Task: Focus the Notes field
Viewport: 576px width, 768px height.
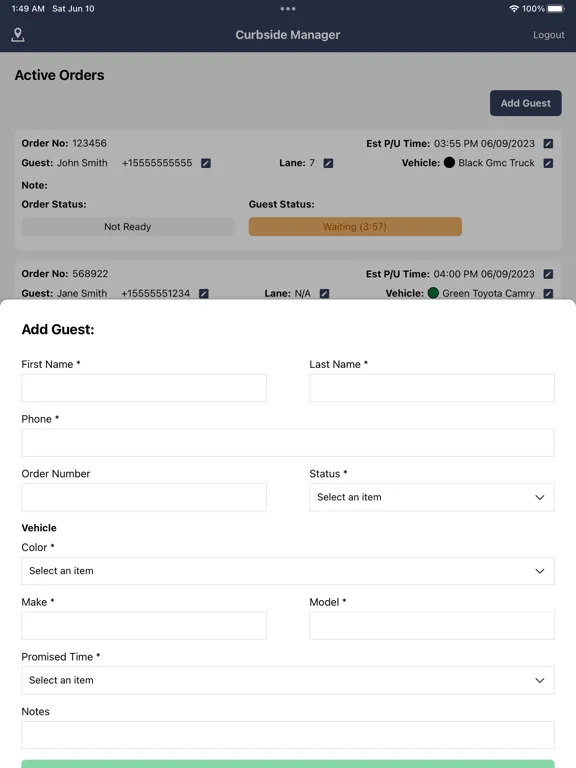Action: click(x=288, y=735)
